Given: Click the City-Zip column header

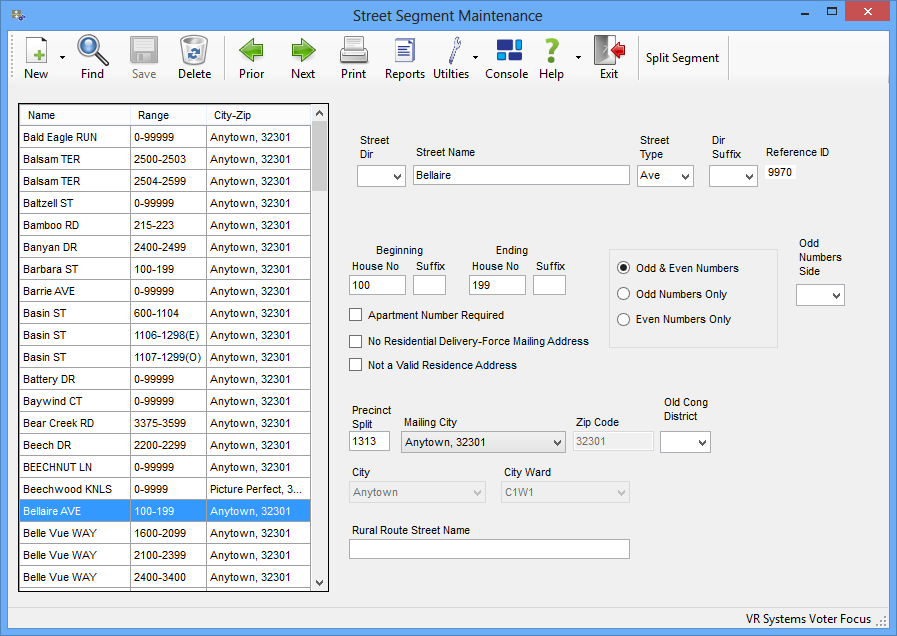Looking at the screenshot, I should tap(259, 115).
